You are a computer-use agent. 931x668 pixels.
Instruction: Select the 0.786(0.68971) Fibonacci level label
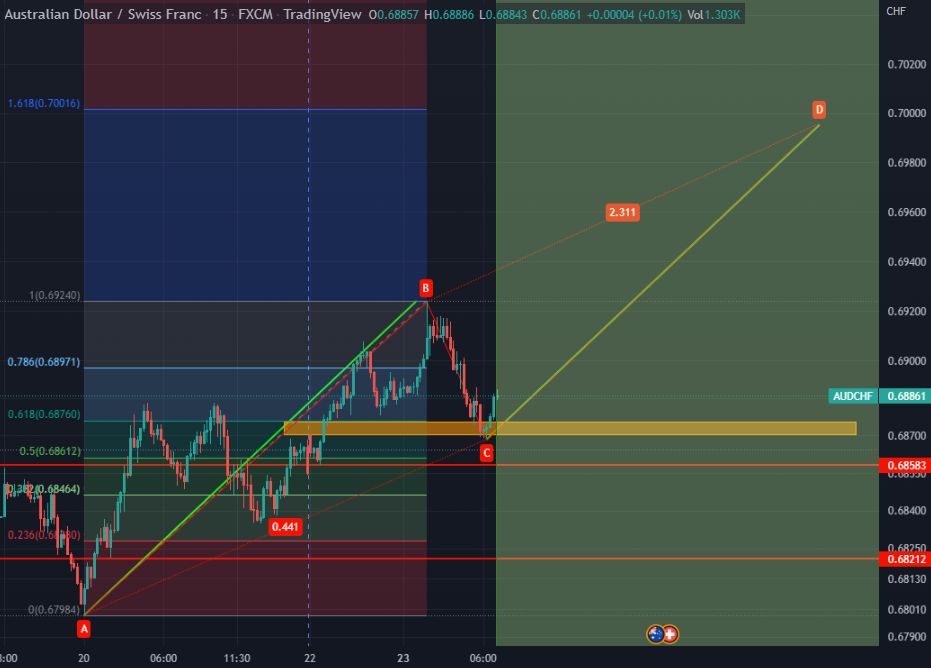[x=44, y=362]
